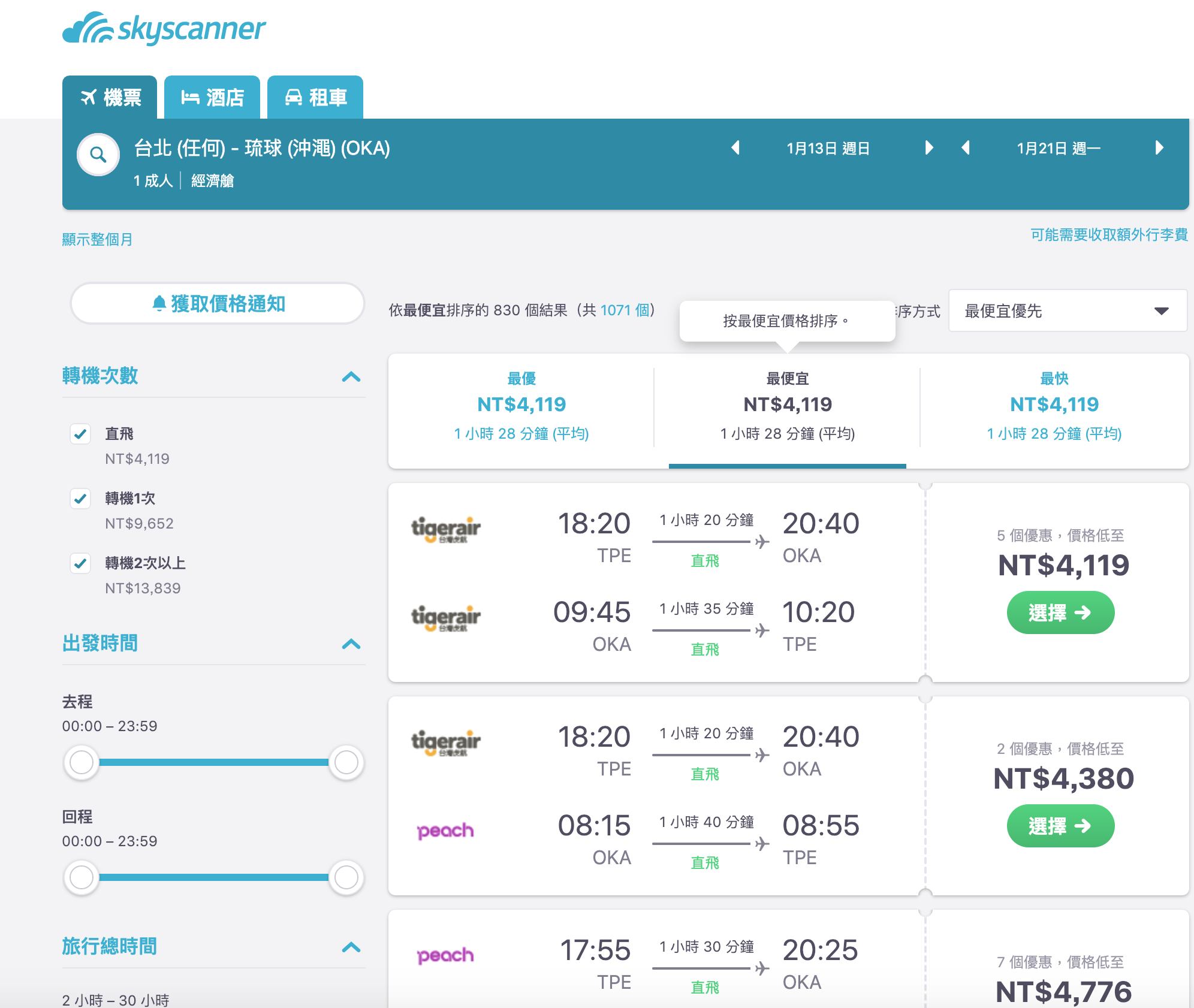This screenshot has height=1008, width=1194.
Task: Collapse the 旅行總時間 filter section
Action: point(351,947)
